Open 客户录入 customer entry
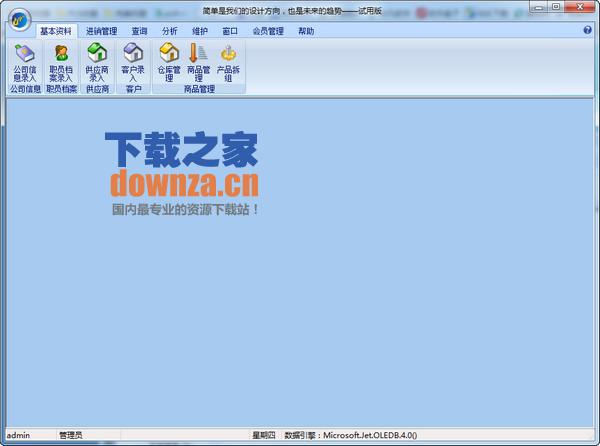600x446 pixels. point(133,63)
